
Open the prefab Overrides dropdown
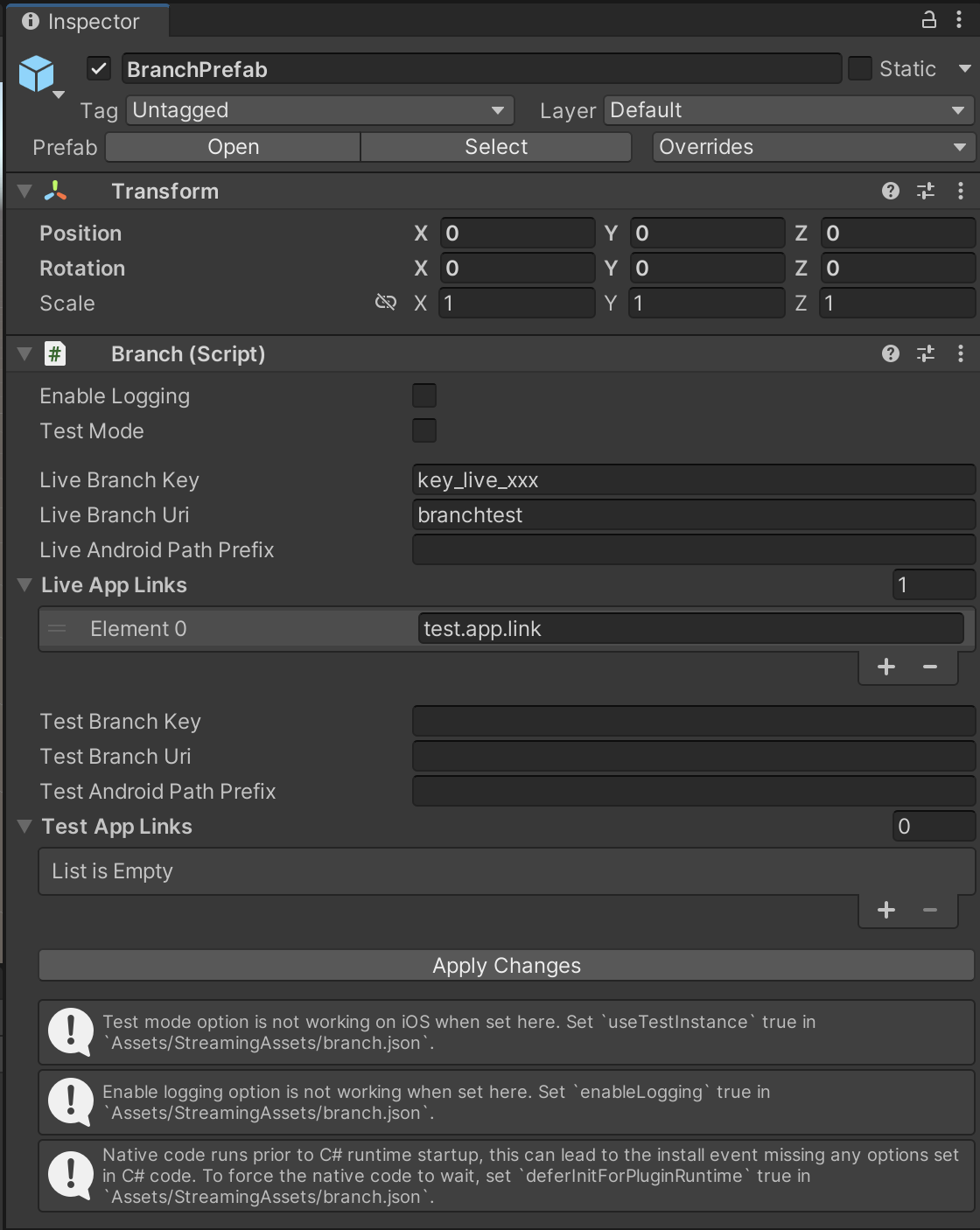814,147
